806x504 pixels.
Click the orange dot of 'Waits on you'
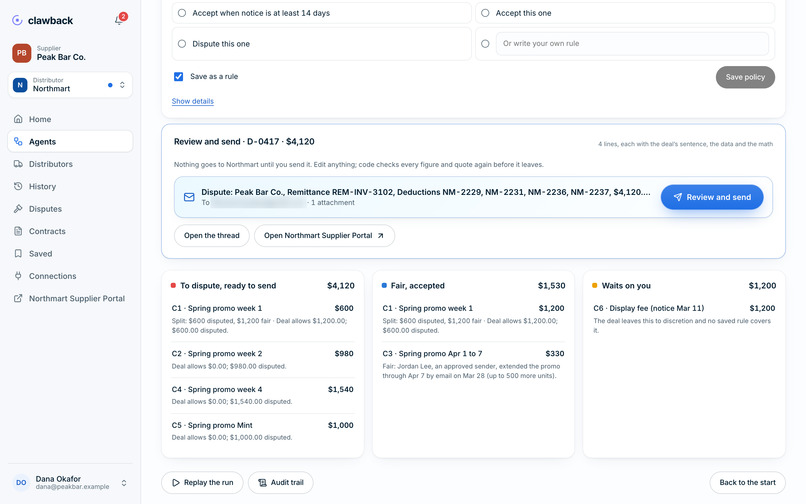[x=595, y=285]
